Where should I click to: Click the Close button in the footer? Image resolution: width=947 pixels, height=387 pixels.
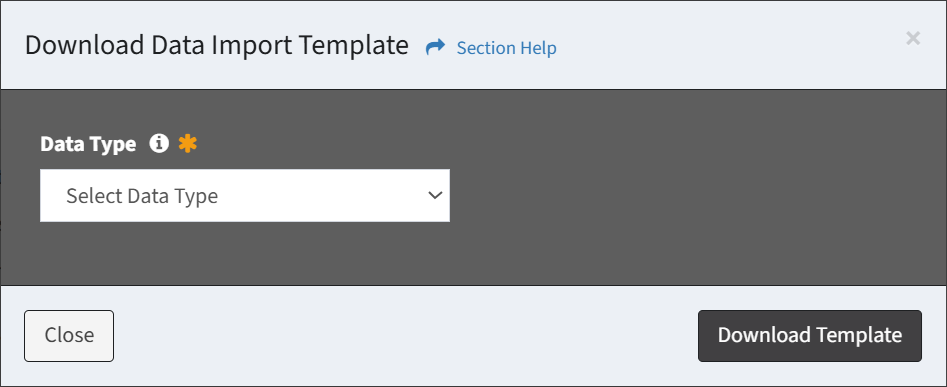[x=69, y=336]
